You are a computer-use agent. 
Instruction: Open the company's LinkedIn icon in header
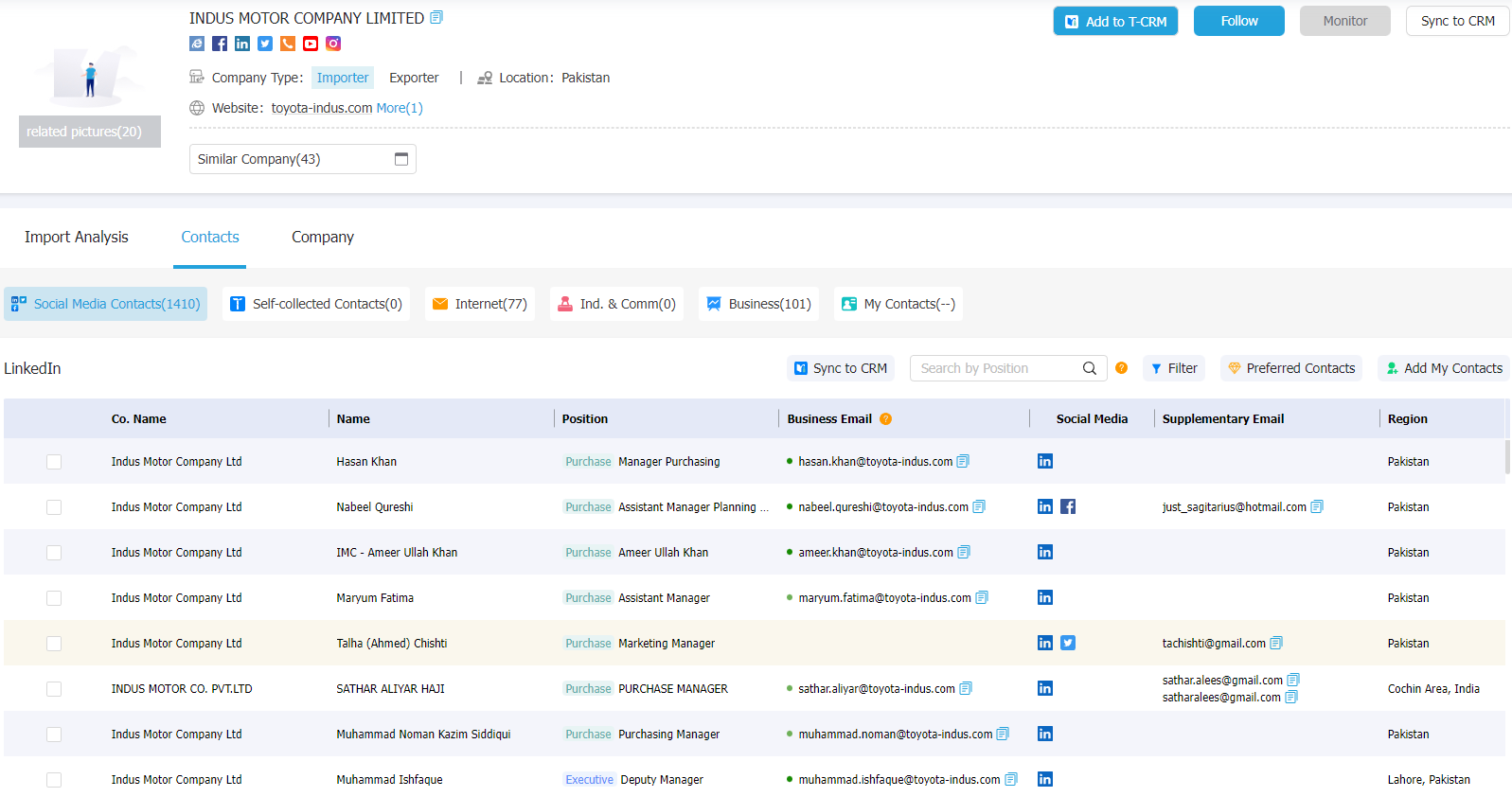tap(242, 44)
